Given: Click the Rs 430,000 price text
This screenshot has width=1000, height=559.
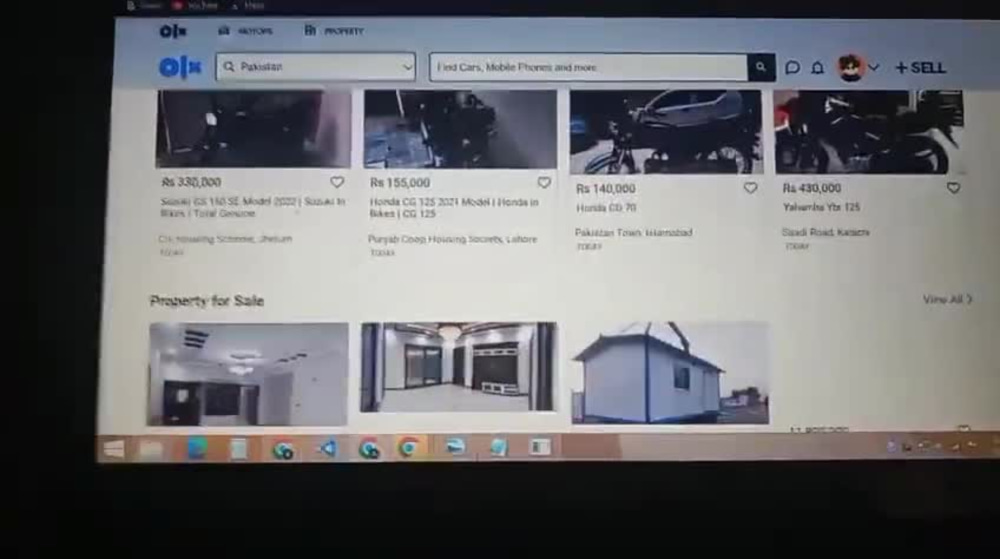Looking at the screenshot, I should [x=812, y=188].
